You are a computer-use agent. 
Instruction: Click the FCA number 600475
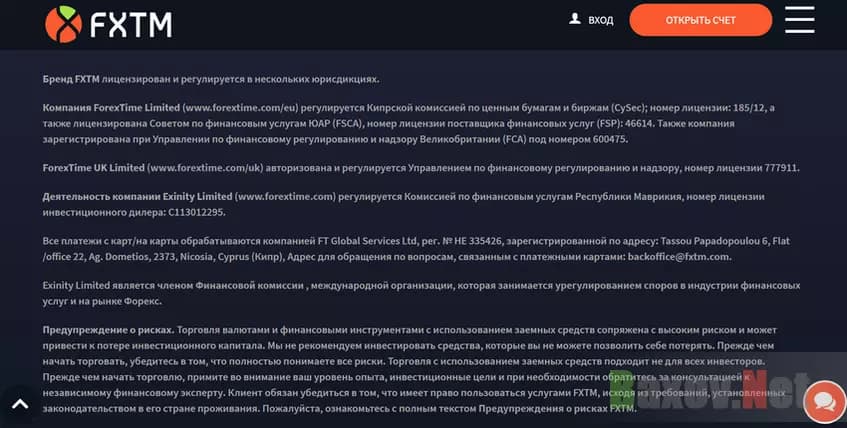point(609,139)
